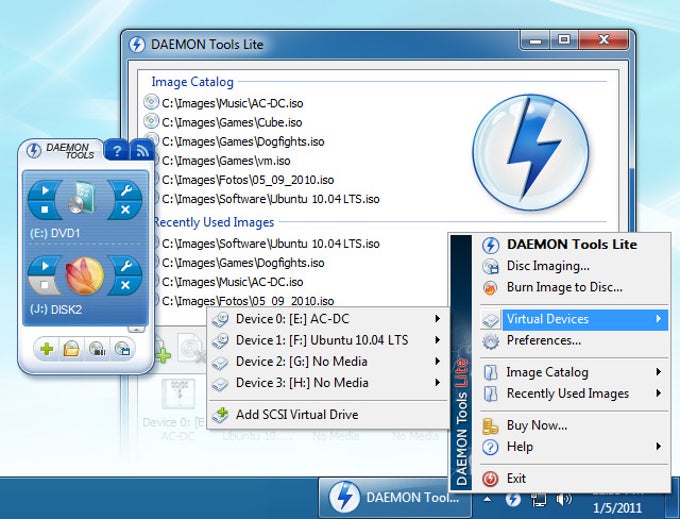Screen dimensions: 680x519
Task: Click the gadget help question mark icon
Action: [117, 151]
